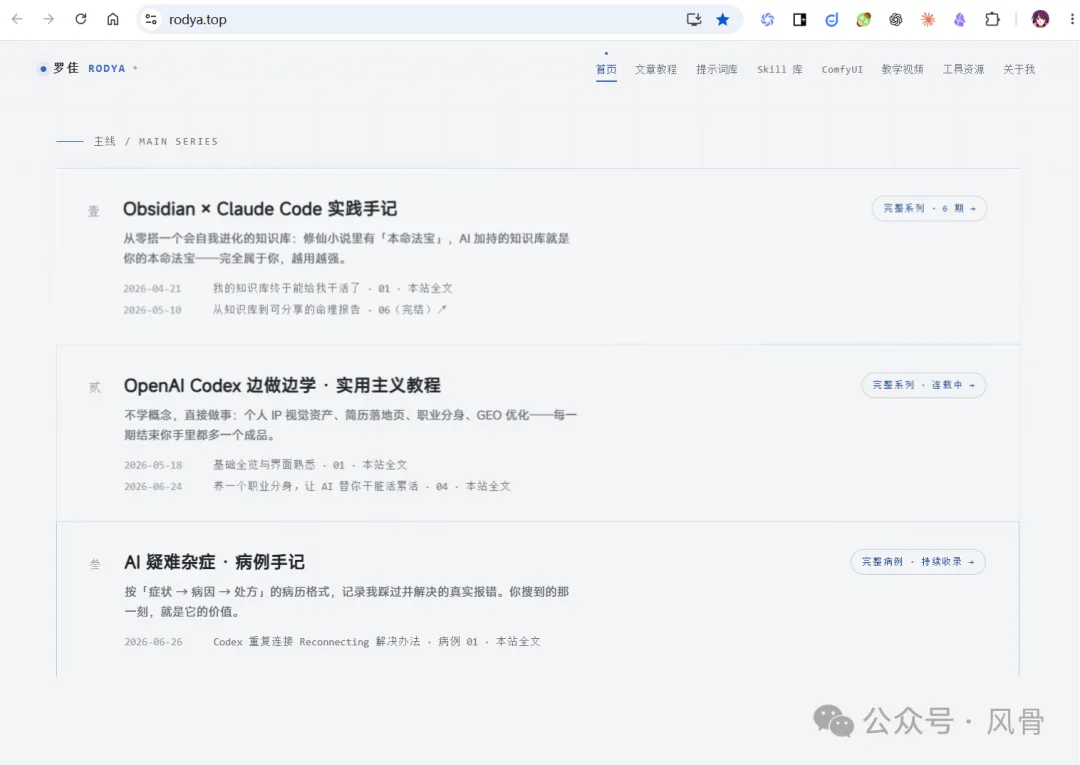The image size is (1080, 765).
Task: Reload the rodya.top page
Action: tap(81, 19)
